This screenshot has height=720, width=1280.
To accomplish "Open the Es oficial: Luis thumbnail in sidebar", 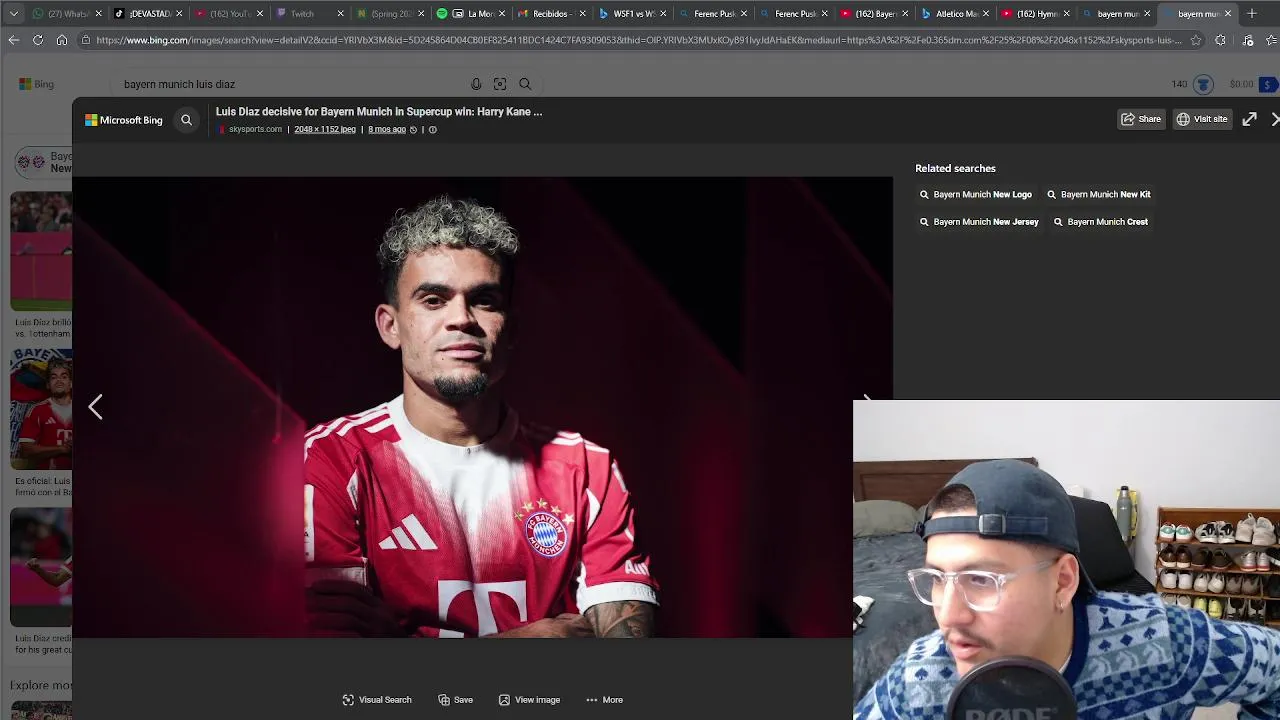I will pos(41,409).
